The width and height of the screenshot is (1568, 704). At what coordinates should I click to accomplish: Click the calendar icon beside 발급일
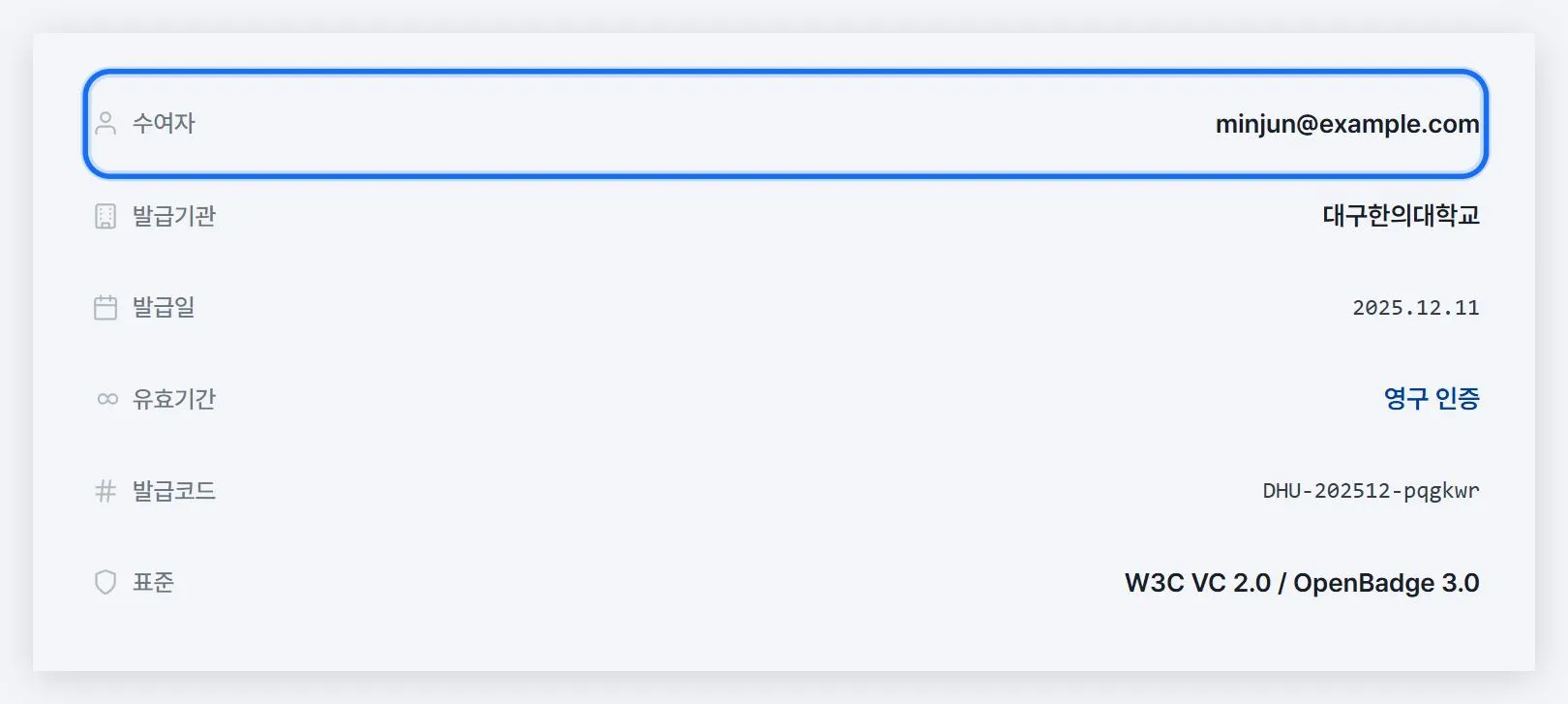[106, 308]
